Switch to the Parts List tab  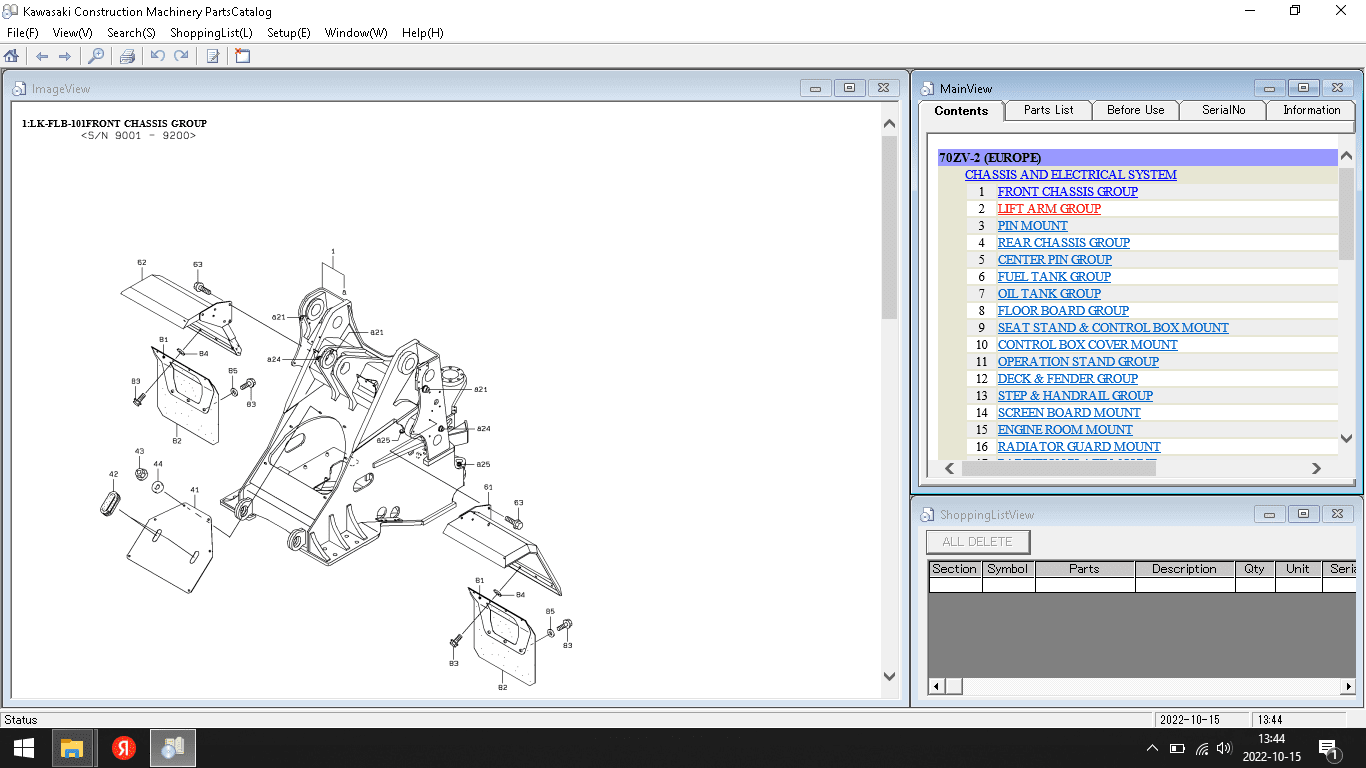tap(1048, 110)
